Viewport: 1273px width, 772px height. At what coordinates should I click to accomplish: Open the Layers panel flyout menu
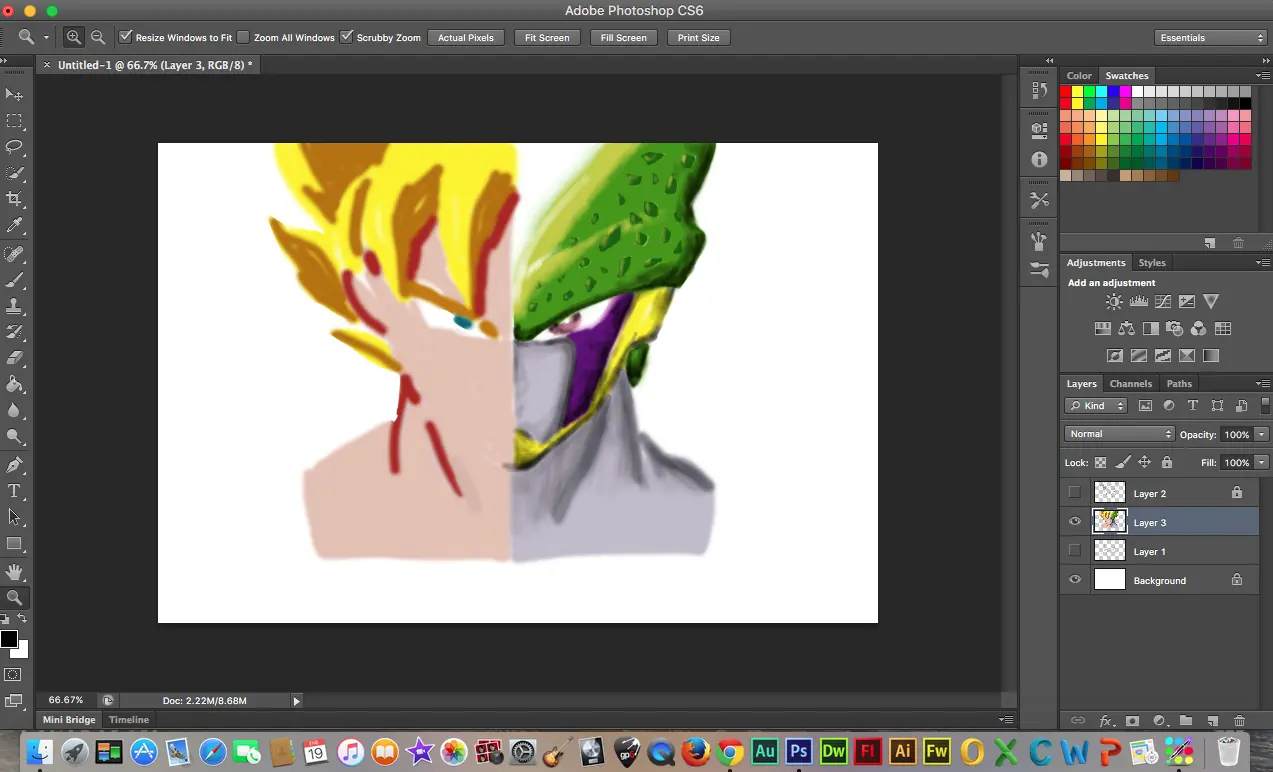(x=1263, y=383)
